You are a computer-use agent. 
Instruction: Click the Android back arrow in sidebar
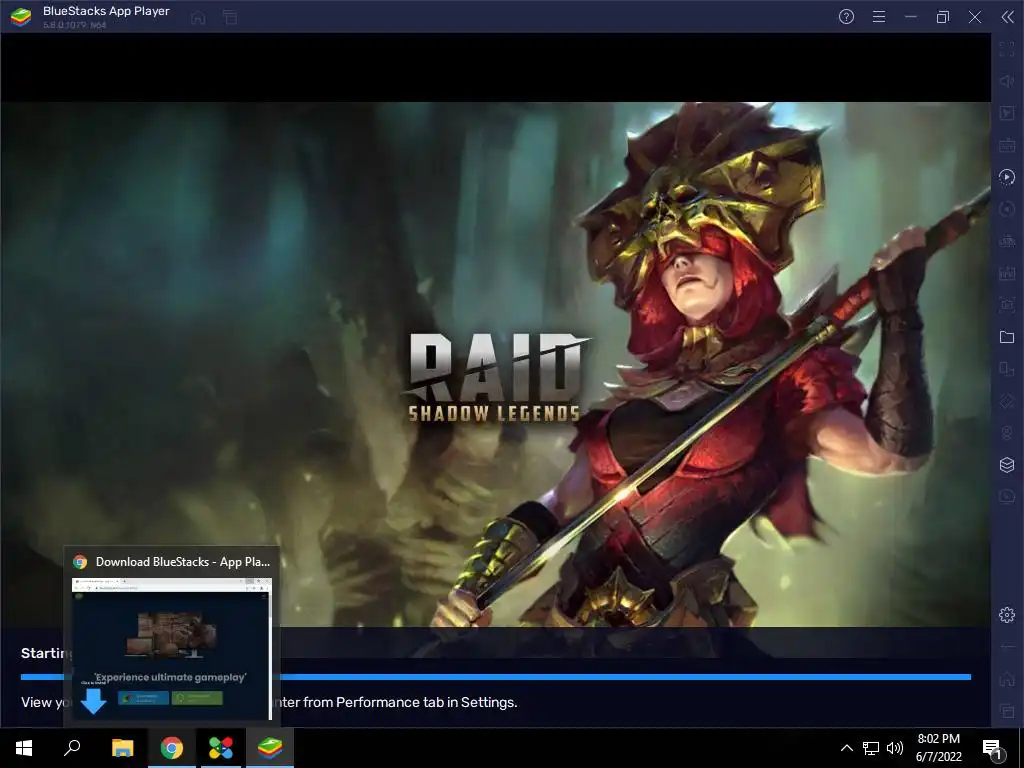click(1007, 647)
